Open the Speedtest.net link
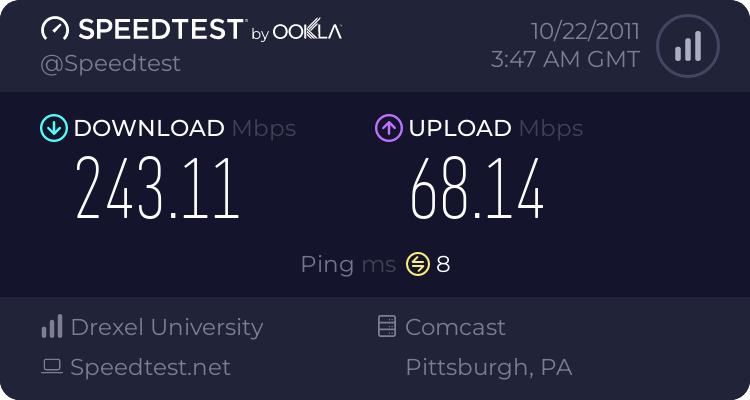 pos(150,367)
